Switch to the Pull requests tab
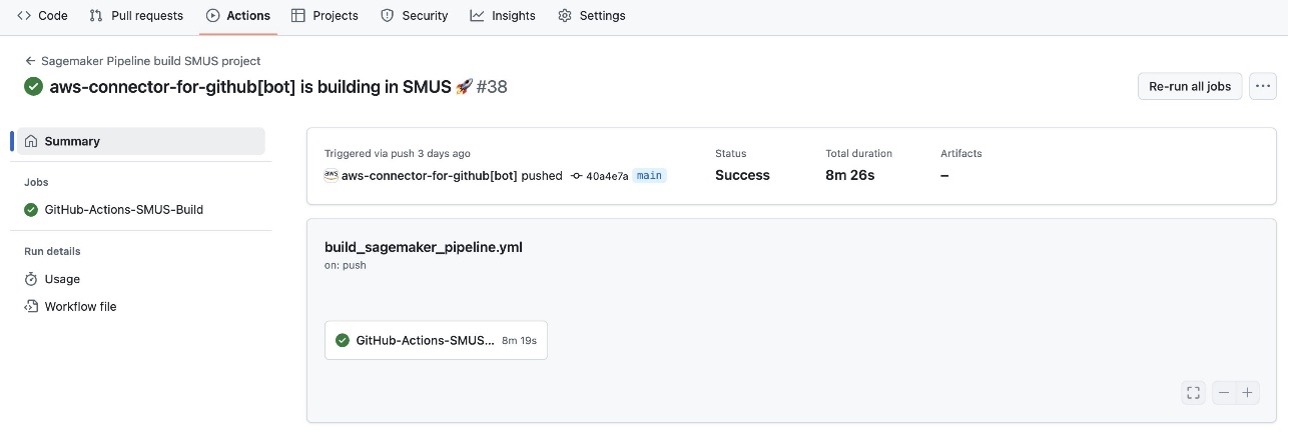This screenshot has width=1292, height=446. click(136, 15)
